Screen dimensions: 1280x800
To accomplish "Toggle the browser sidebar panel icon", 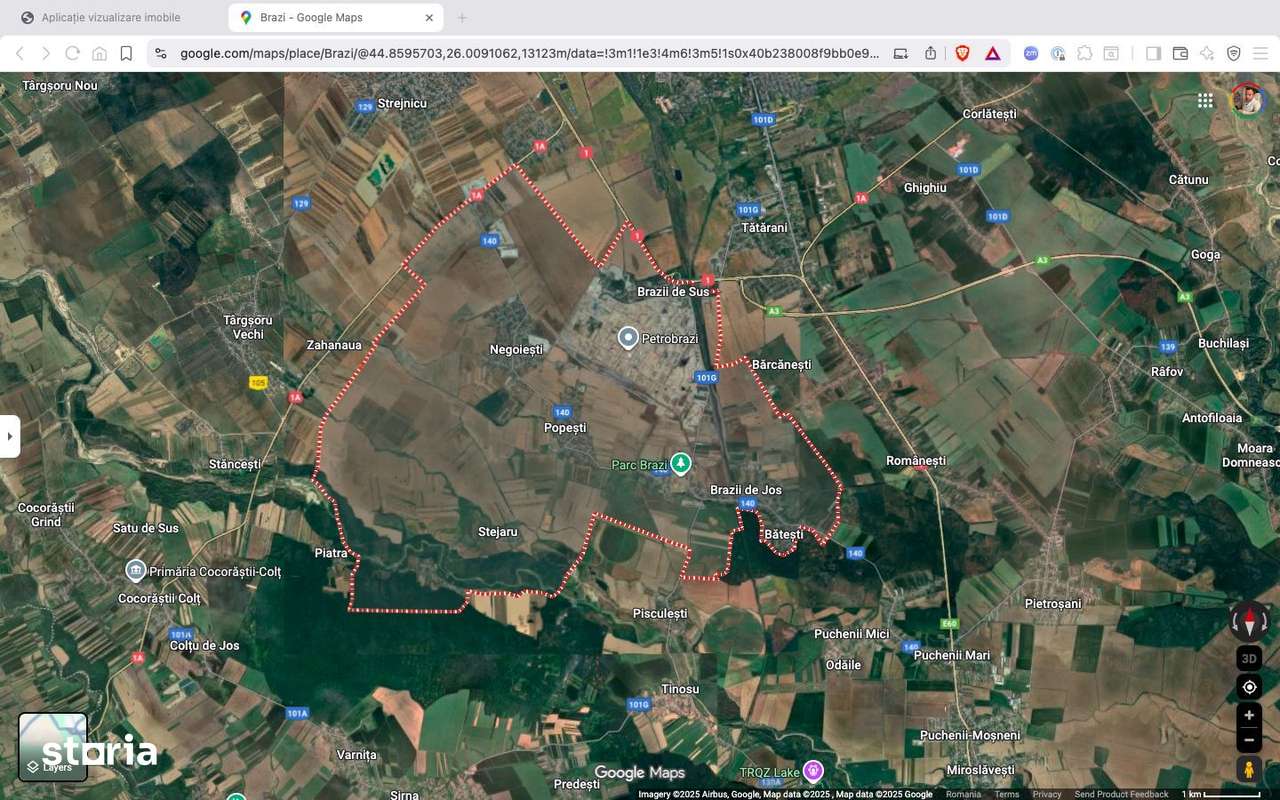I will pos(1152,53).
